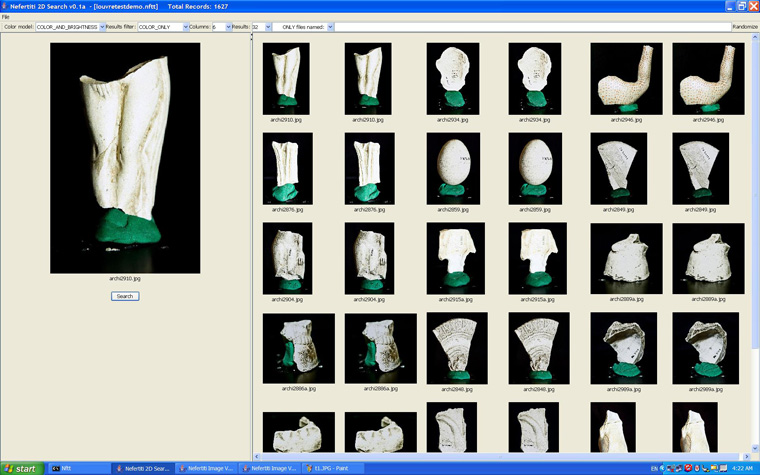Select the right archi2859.jpg egg thumbnail
Viewport: 760px width, 475px height.
point(535,169)
